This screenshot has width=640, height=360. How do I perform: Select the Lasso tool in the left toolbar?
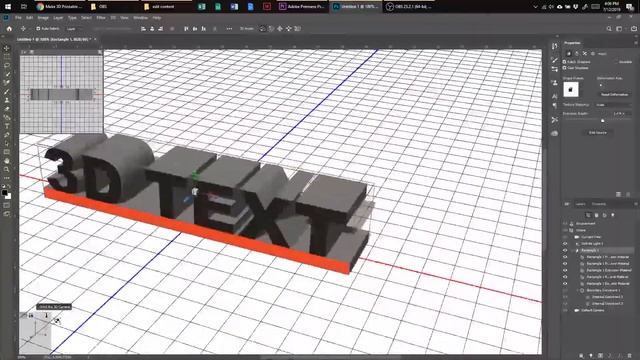pos(7,65)
